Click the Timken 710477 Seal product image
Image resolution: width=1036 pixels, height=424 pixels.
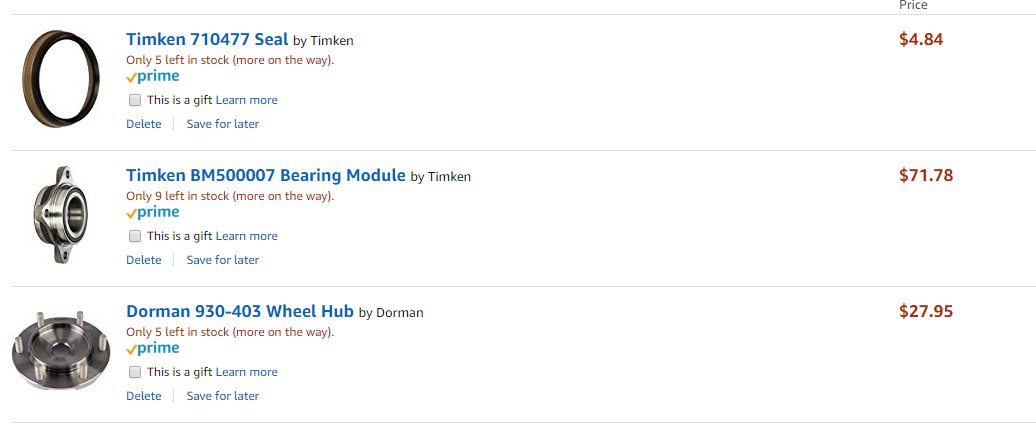61,79
